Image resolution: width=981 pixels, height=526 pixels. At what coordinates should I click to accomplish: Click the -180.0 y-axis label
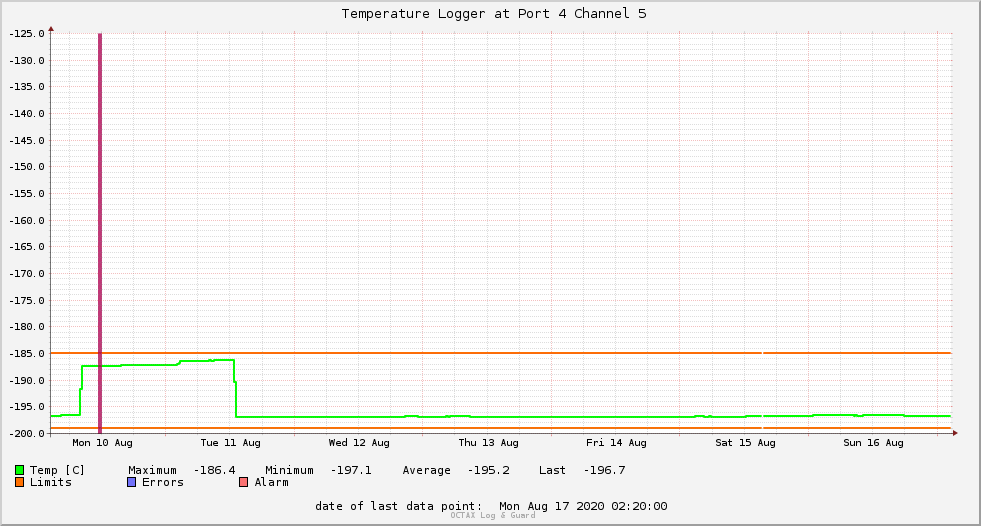point(27,327)
